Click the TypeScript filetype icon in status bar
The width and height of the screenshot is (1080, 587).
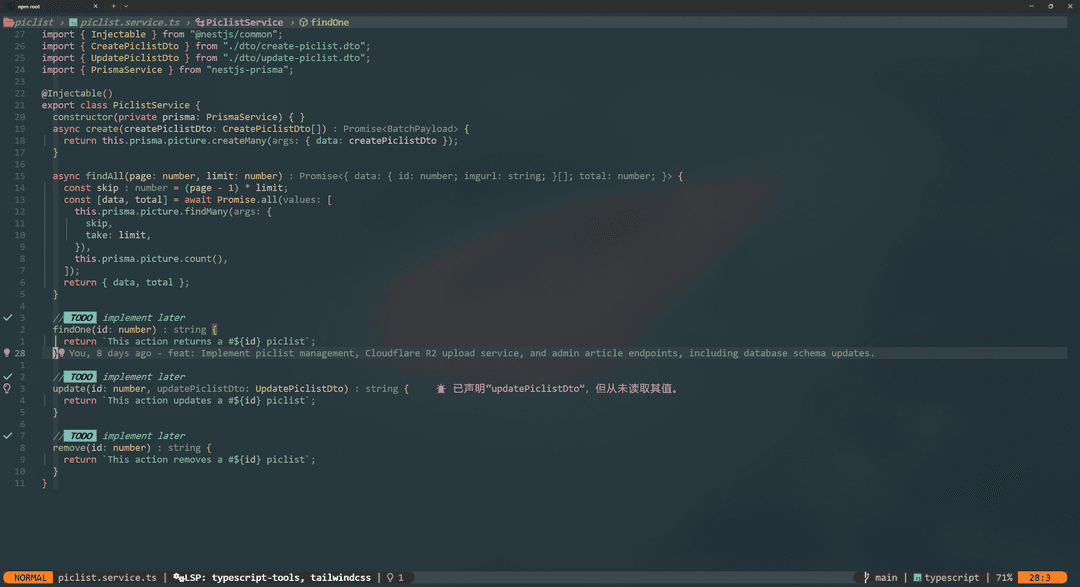click(x=917, y=577)
